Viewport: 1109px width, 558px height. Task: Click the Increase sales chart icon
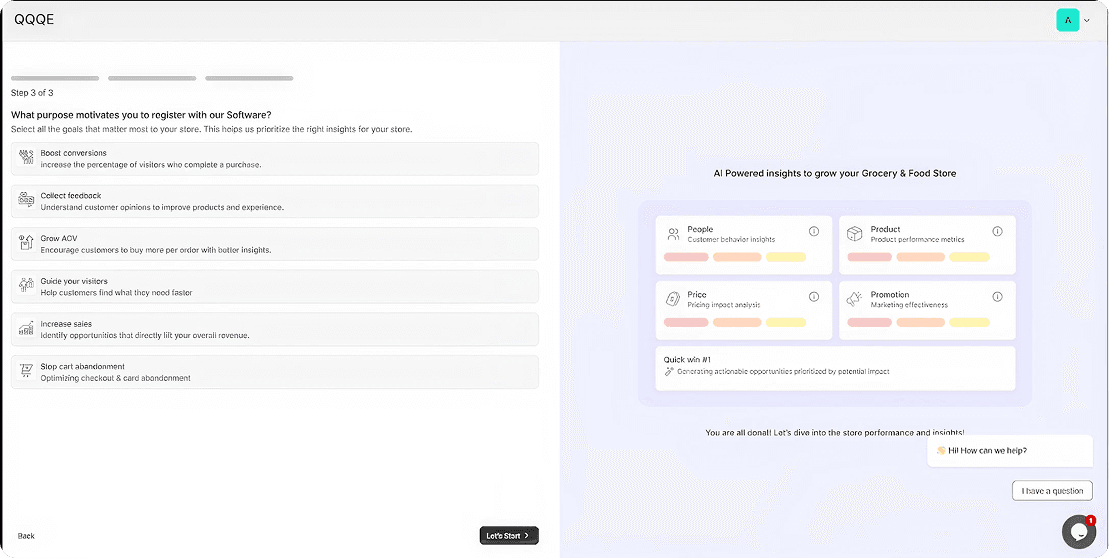(x=26, y=328)
